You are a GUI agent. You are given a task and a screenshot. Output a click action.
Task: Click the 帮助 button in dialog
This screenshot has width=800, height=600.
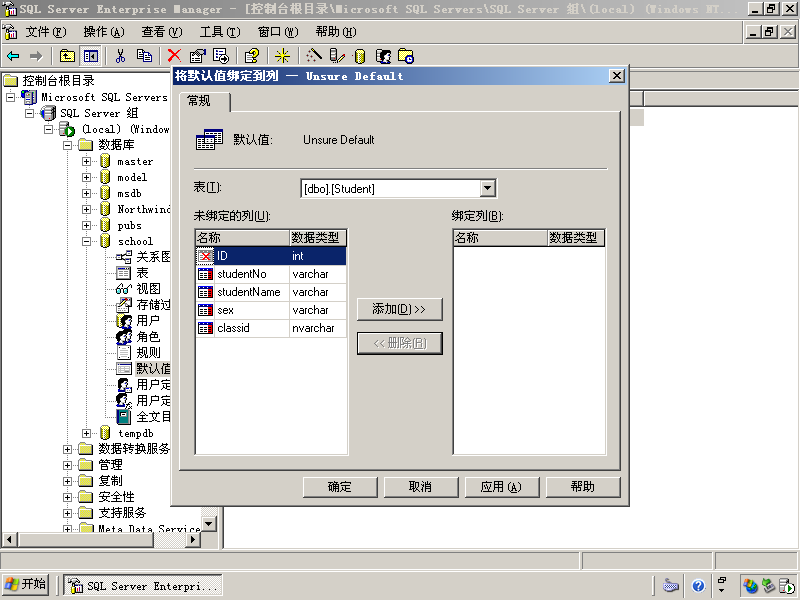coord(583,487)
